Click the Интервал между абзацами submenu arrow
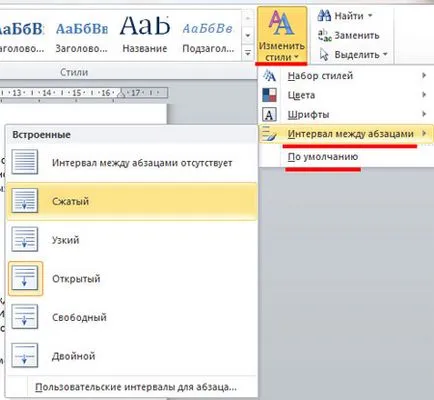The width and height of the screenshot is (434, 400). [424, 133]
